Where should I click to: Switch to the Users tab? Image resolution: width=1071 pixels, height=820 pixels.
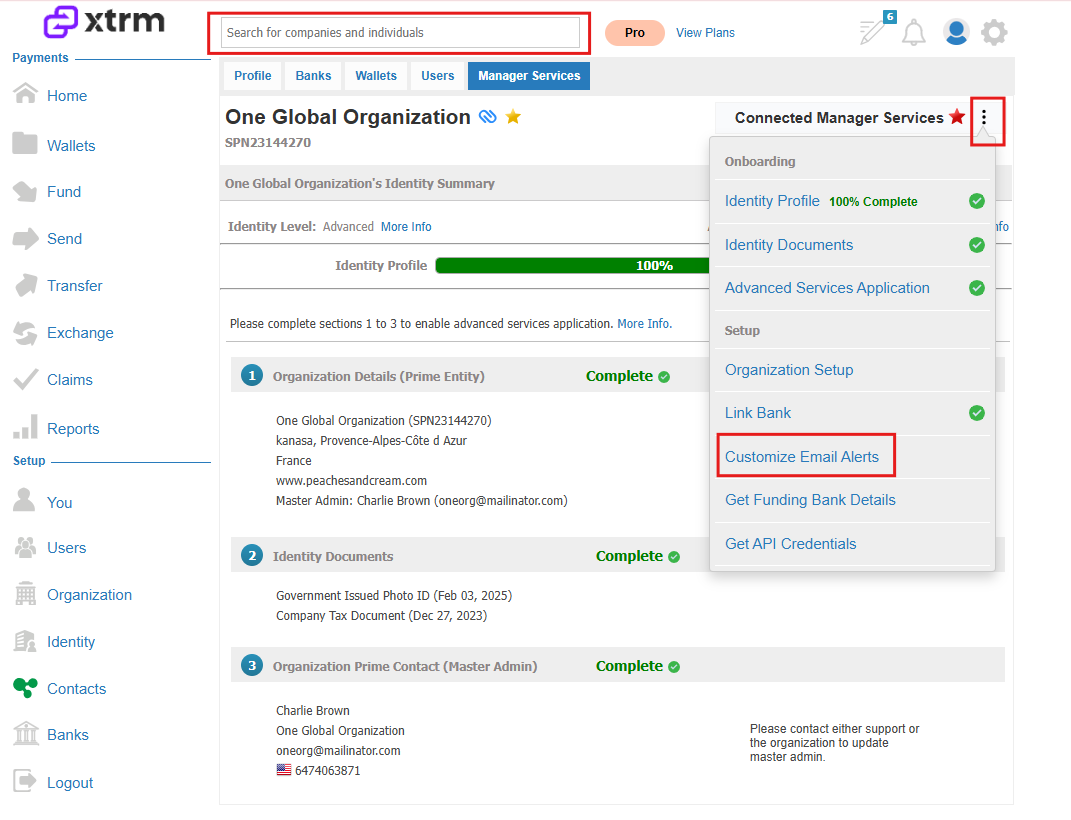[x=437, y=76]
